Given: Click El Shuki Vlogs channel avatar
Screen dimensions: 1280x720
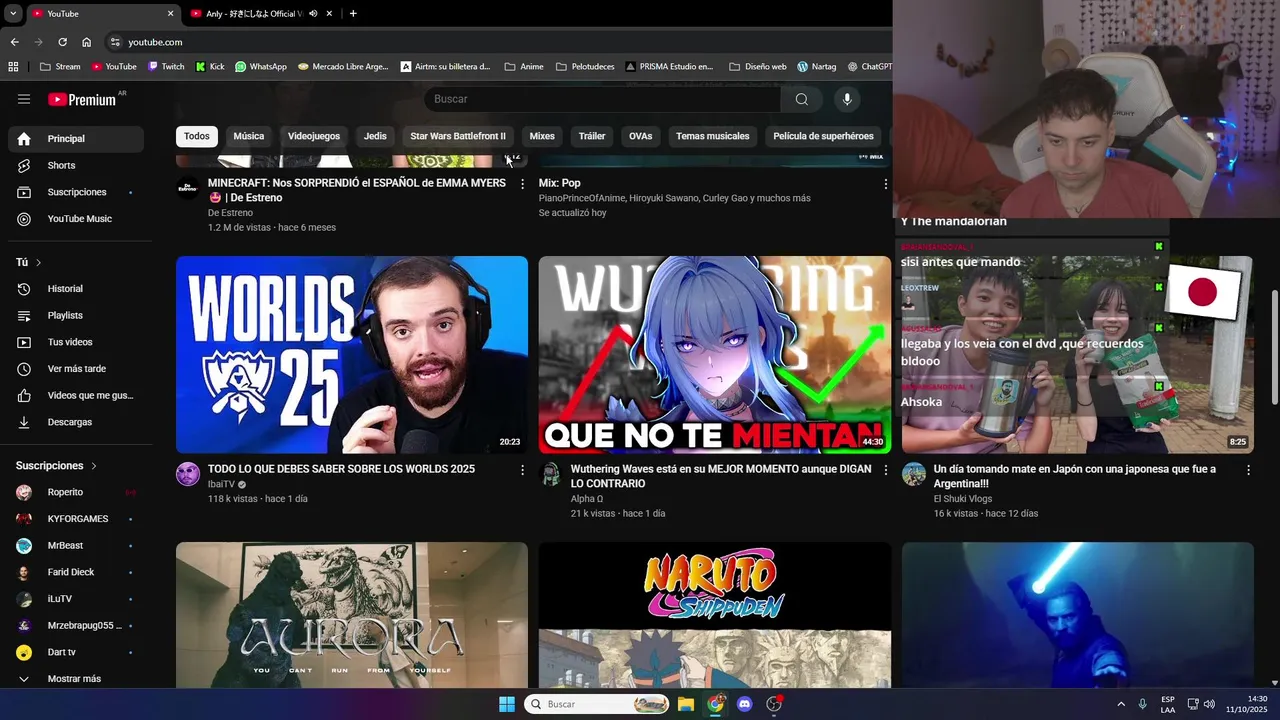Looking at the screenshot, I should [x=914, y=474].
